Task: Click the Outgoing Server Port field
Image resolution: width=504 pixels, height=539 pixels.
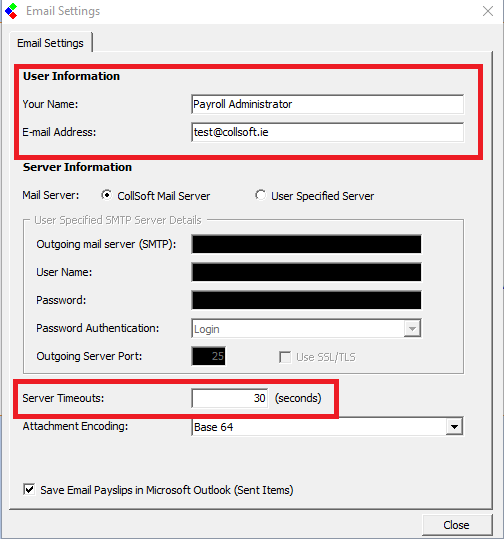Action: [209, 356]
